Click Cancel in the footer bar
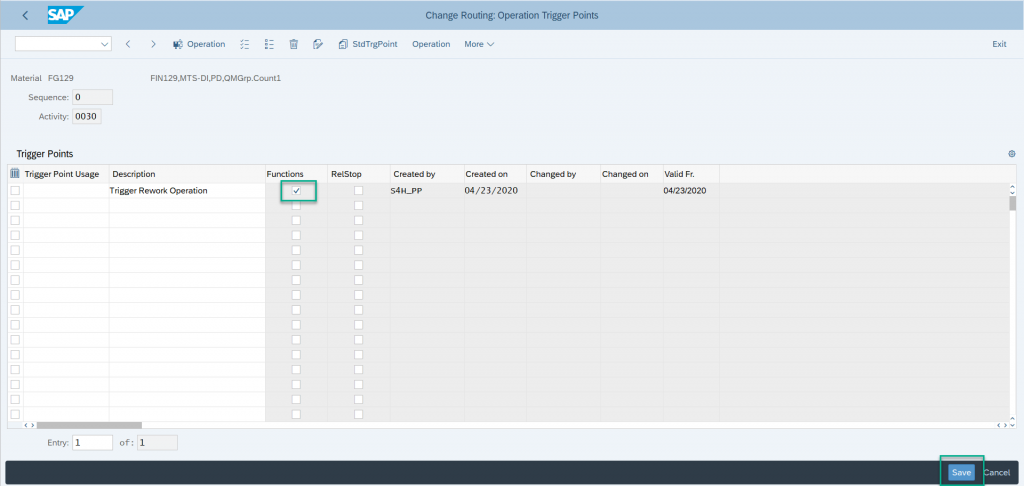This screenshot has height=486, width=1024. [x=997, y=472]
